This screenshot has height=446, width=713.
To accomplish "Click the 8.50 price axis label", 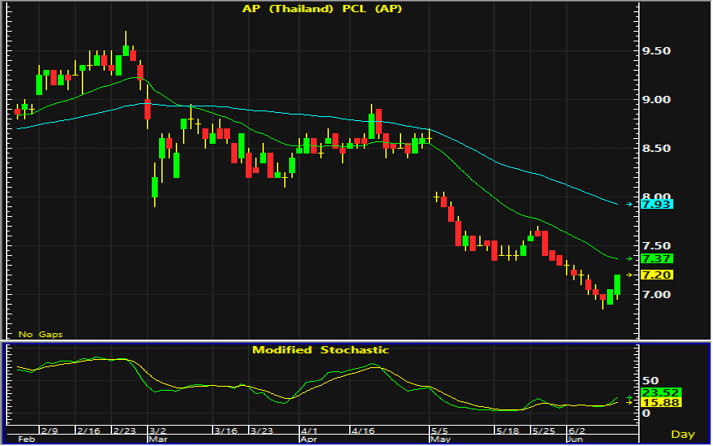I will point(656,148).
